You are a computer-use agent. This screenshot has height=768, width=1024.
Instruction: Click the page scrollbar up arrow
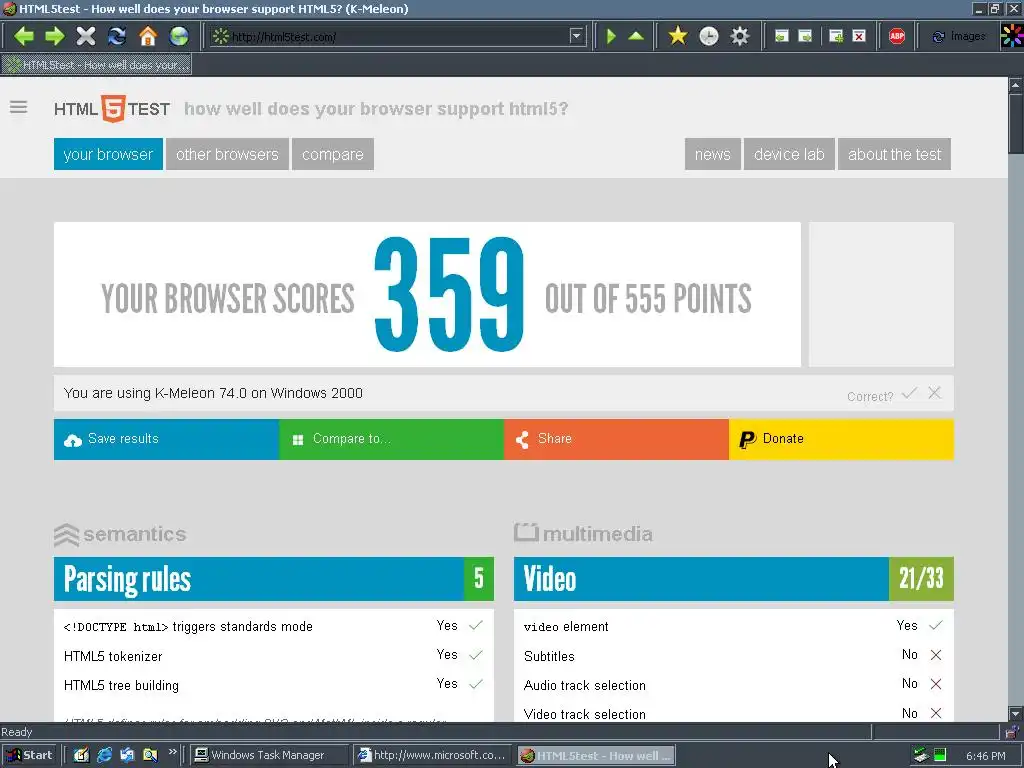tap(1016, 85)
